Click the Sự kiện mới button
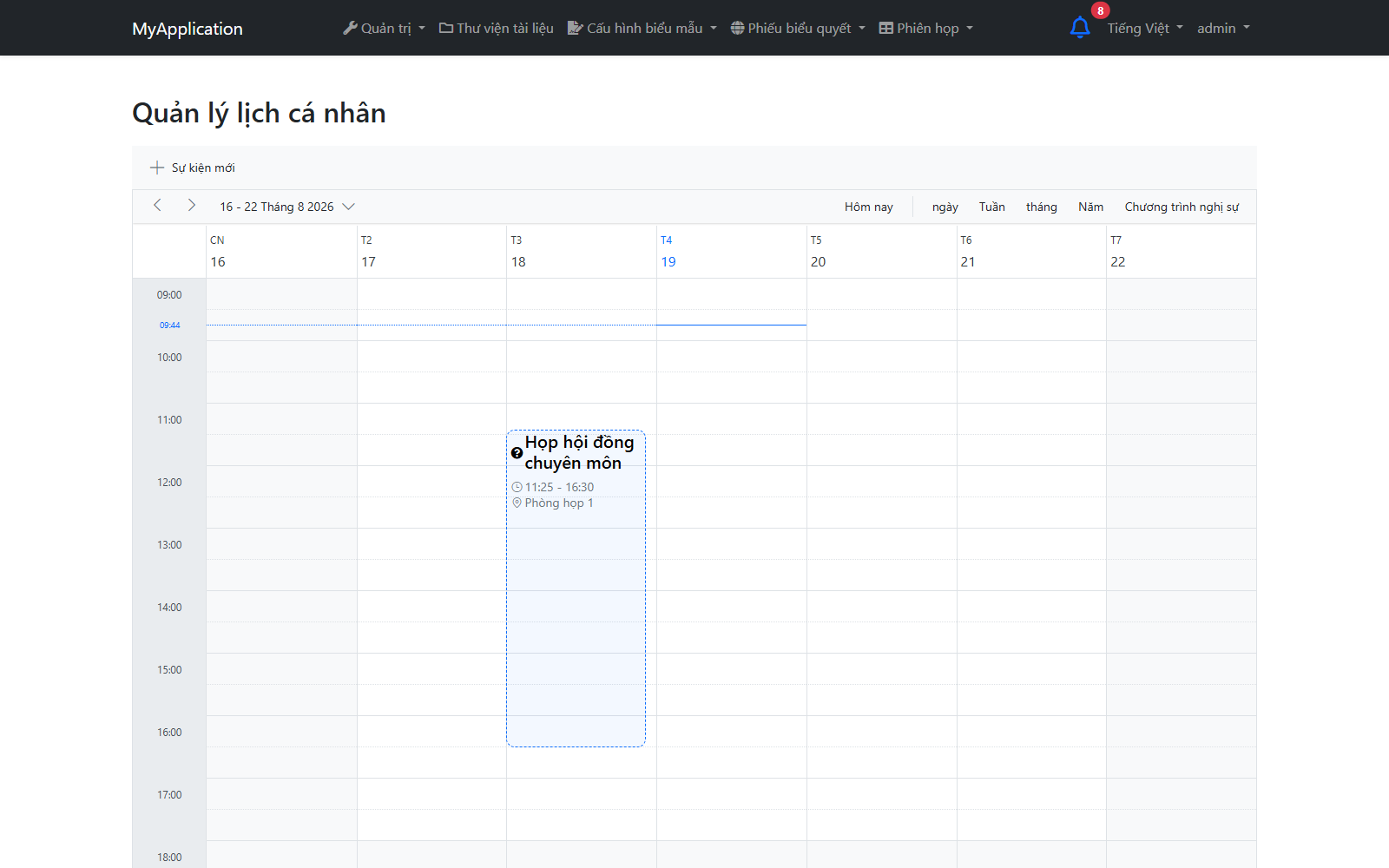Screen dimensions: 1389x868 click(193, 168)
